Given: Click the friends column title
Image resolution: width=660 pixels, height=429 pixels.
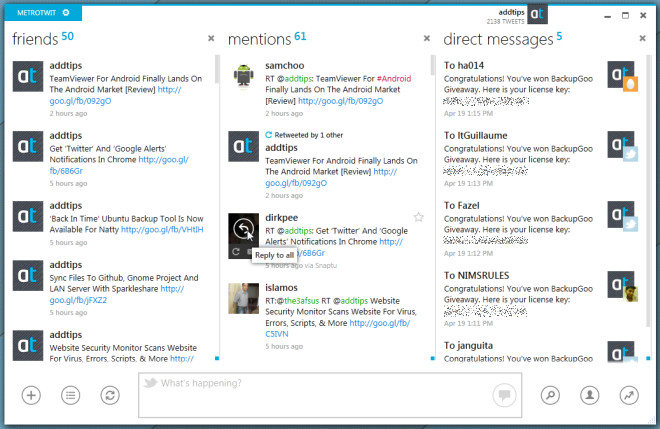Looking at the screenshot, I should 35,39.
